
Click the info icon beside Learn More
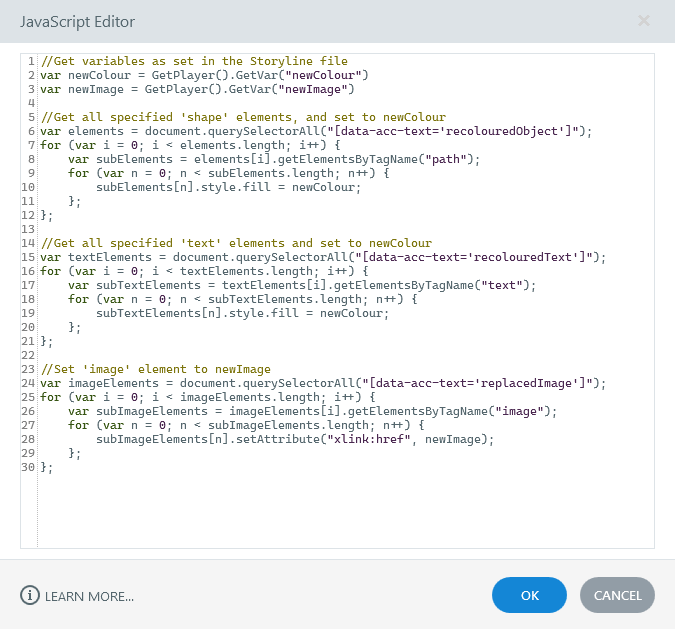point(30,595)
